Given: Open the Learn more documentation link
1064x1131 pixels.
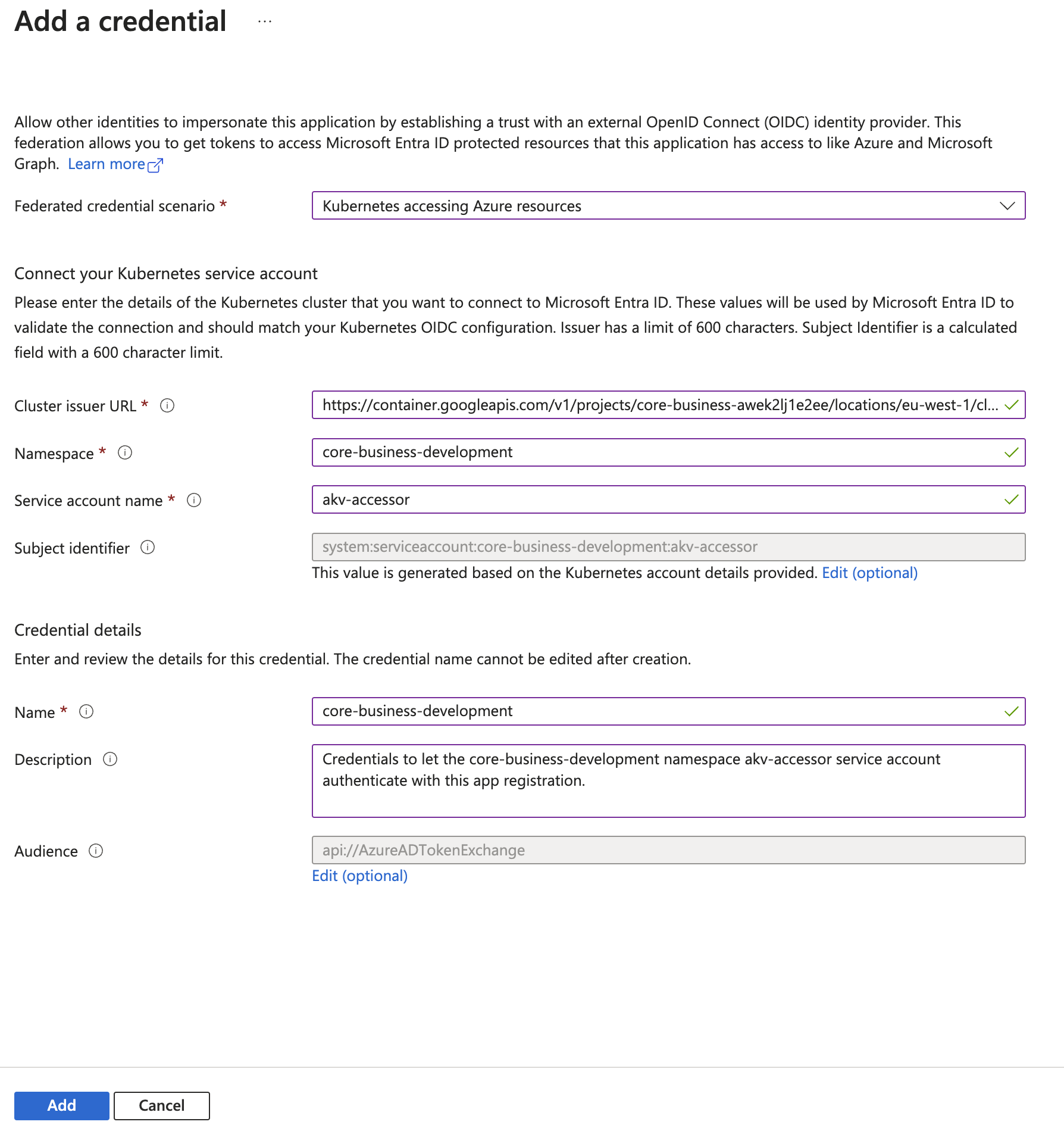Looking at the screenshot, I should tap(107, 163).
